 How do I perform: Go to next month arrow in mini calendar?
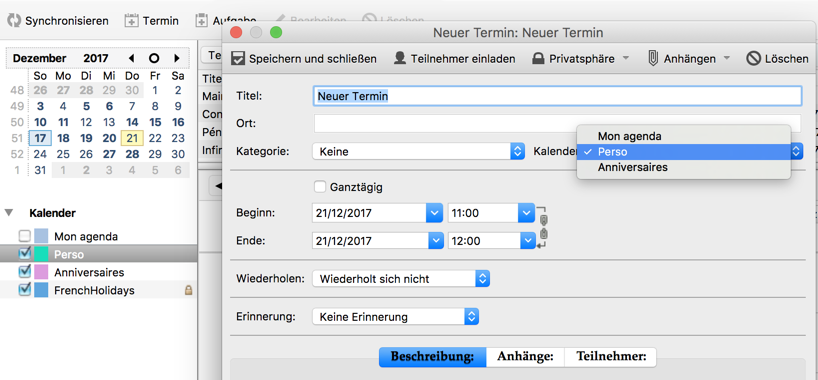(x=177, y=58)
